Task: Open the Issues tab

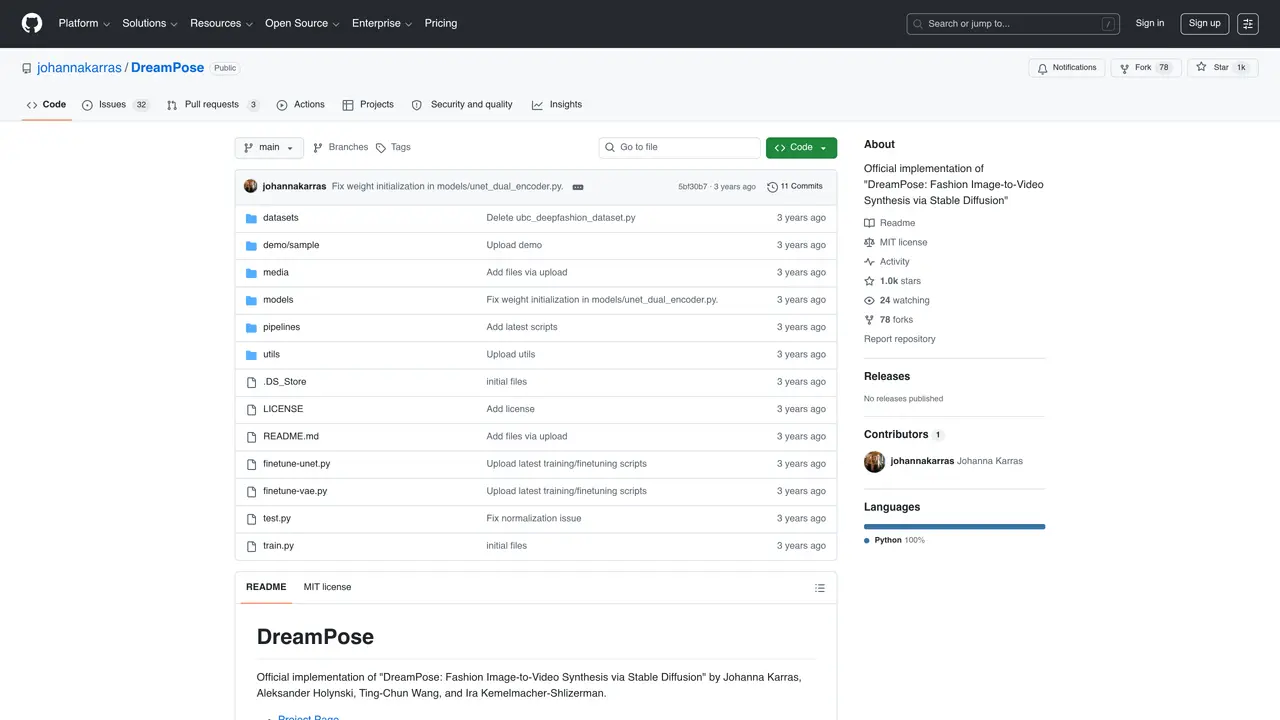Action: click(x=115, y=105)
